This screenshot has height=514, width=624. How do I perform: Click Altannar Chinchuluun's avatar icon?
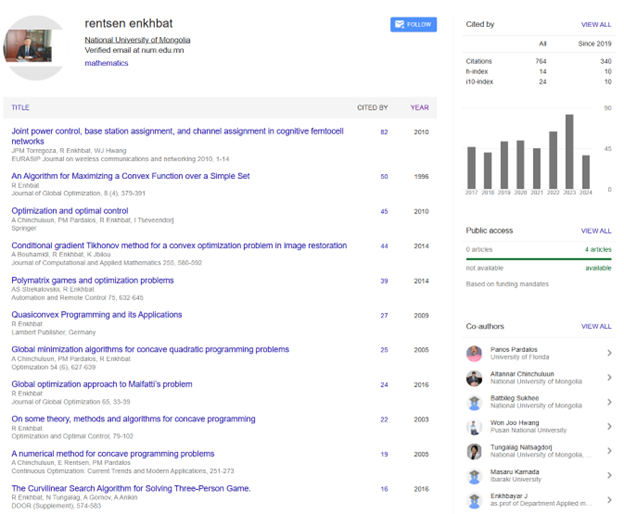[474, 378]
